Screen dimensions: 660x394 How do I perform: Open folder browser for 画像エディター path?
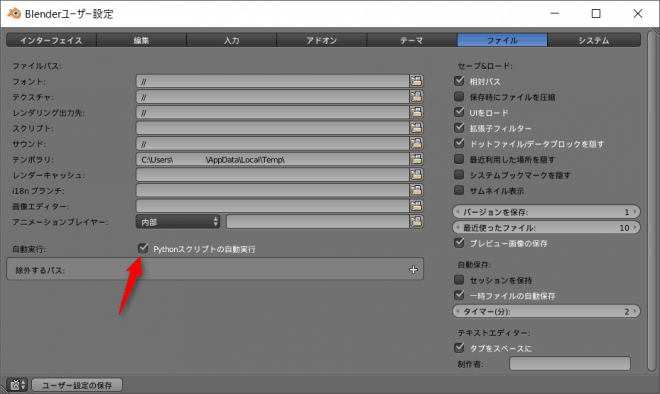coord(416,205)
